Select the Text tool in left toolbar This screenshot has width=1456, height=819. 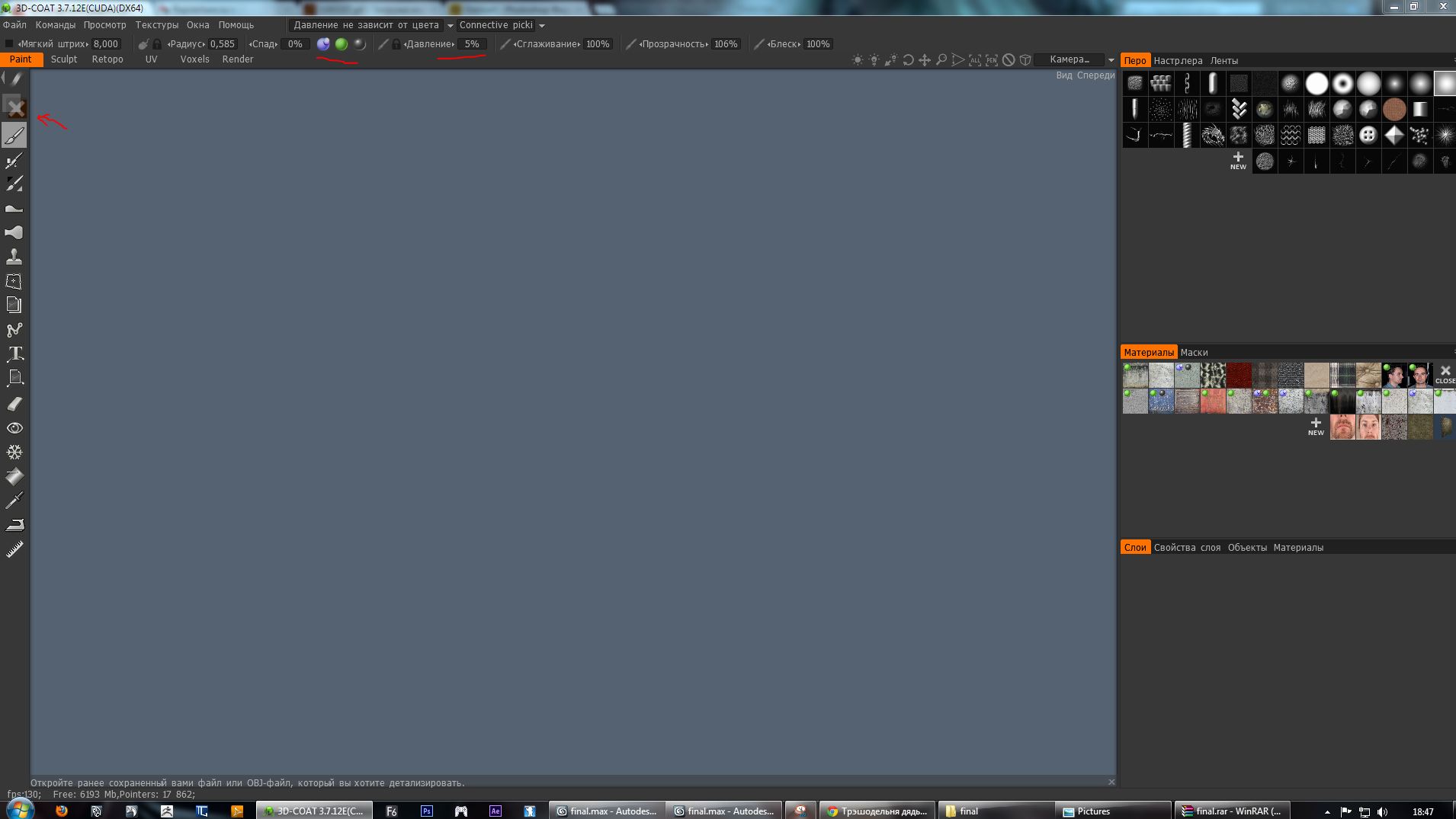14,354
